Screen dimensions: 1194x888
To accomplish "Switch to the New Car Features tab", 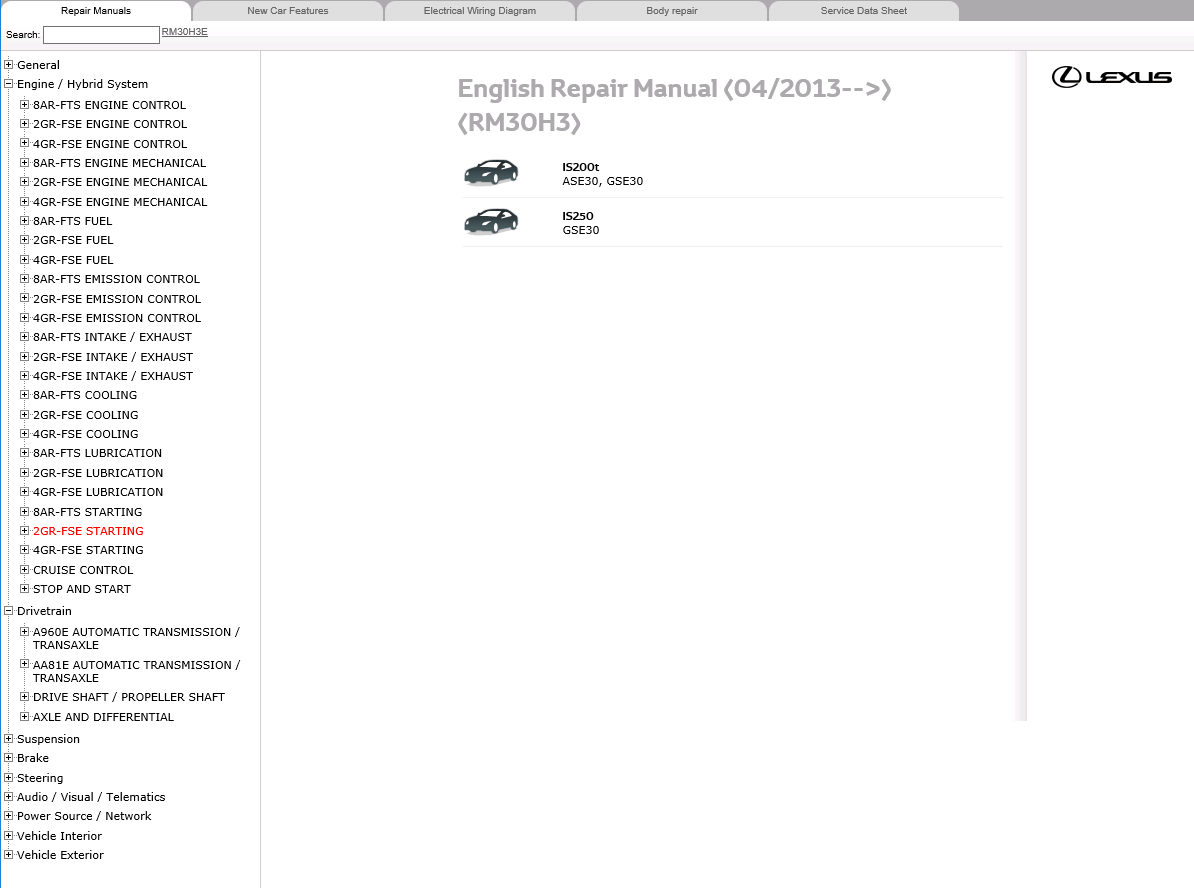I will 288,11.
